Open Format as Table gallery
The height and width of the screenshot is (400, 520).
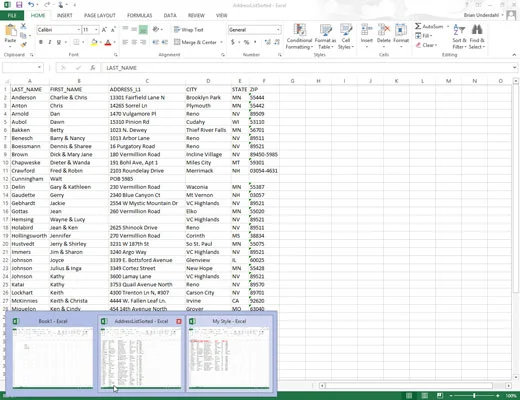coord(325,37)
